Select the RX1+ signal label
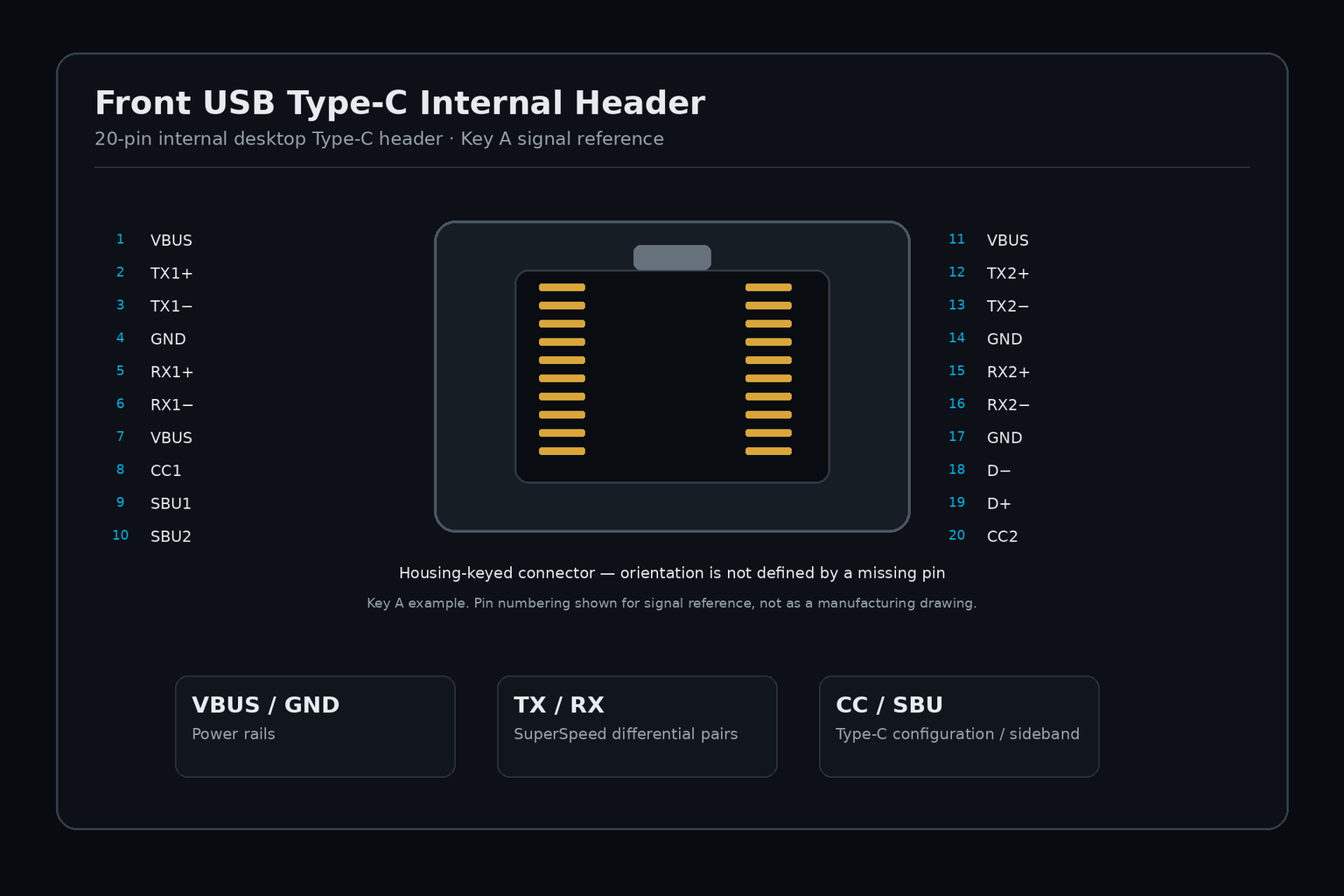This screenshot has height=896, width=1344. coord(172,372)
